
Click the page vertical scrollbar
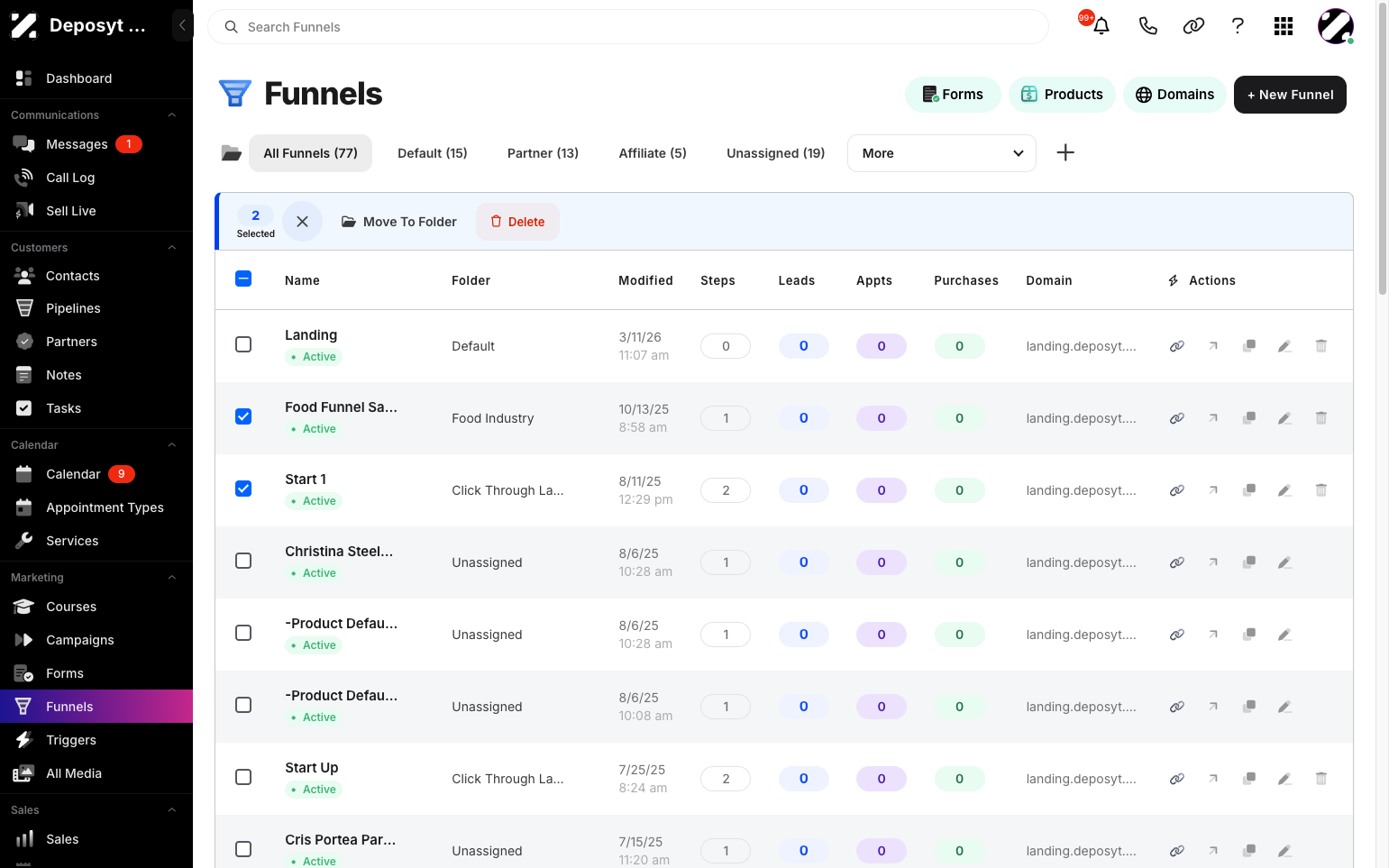pos(1383,149)
